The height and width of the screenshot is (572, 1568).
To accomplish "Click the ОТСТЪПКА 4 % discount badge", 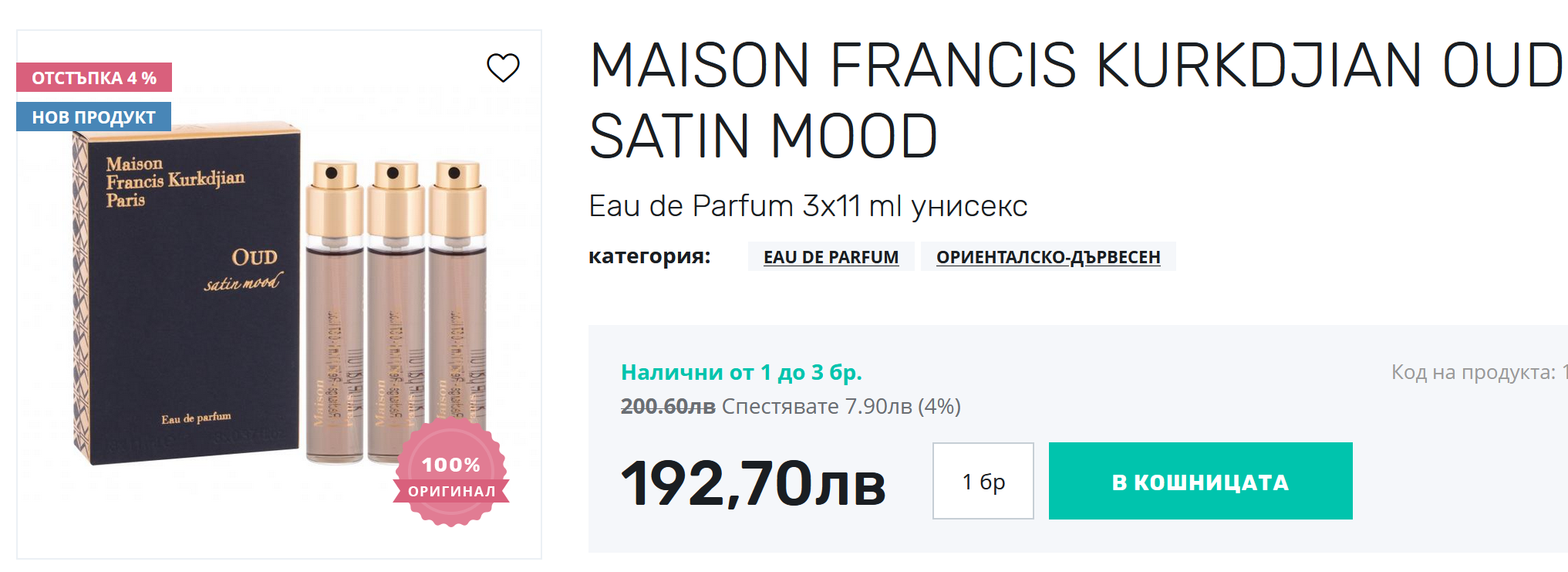I will [x=94, y=78].
